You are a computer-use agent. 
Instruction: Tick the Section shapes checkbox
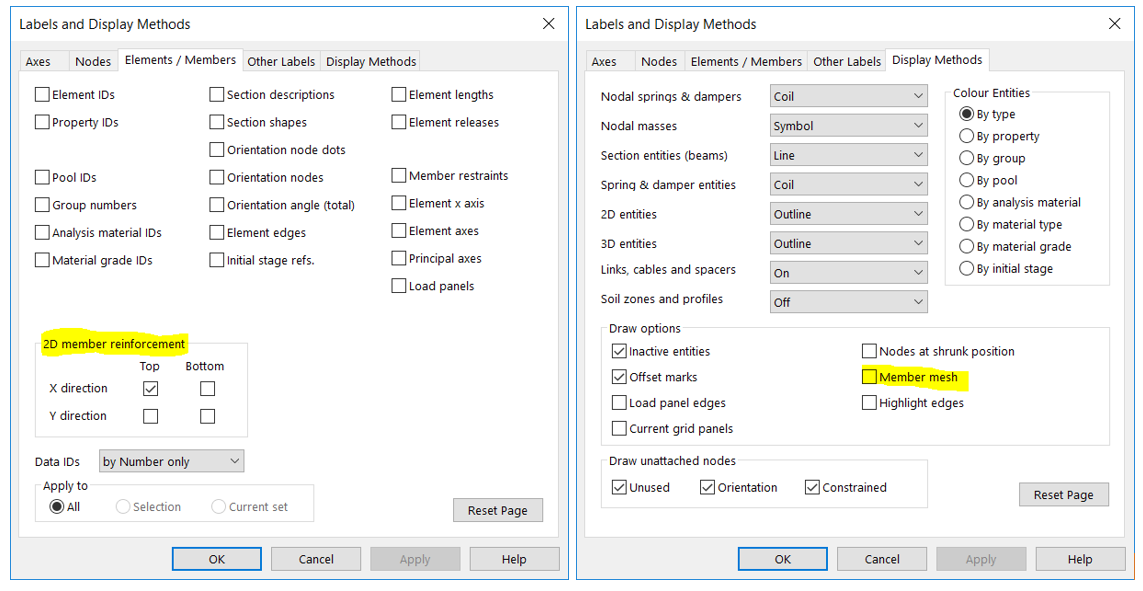tap(217, 123)
